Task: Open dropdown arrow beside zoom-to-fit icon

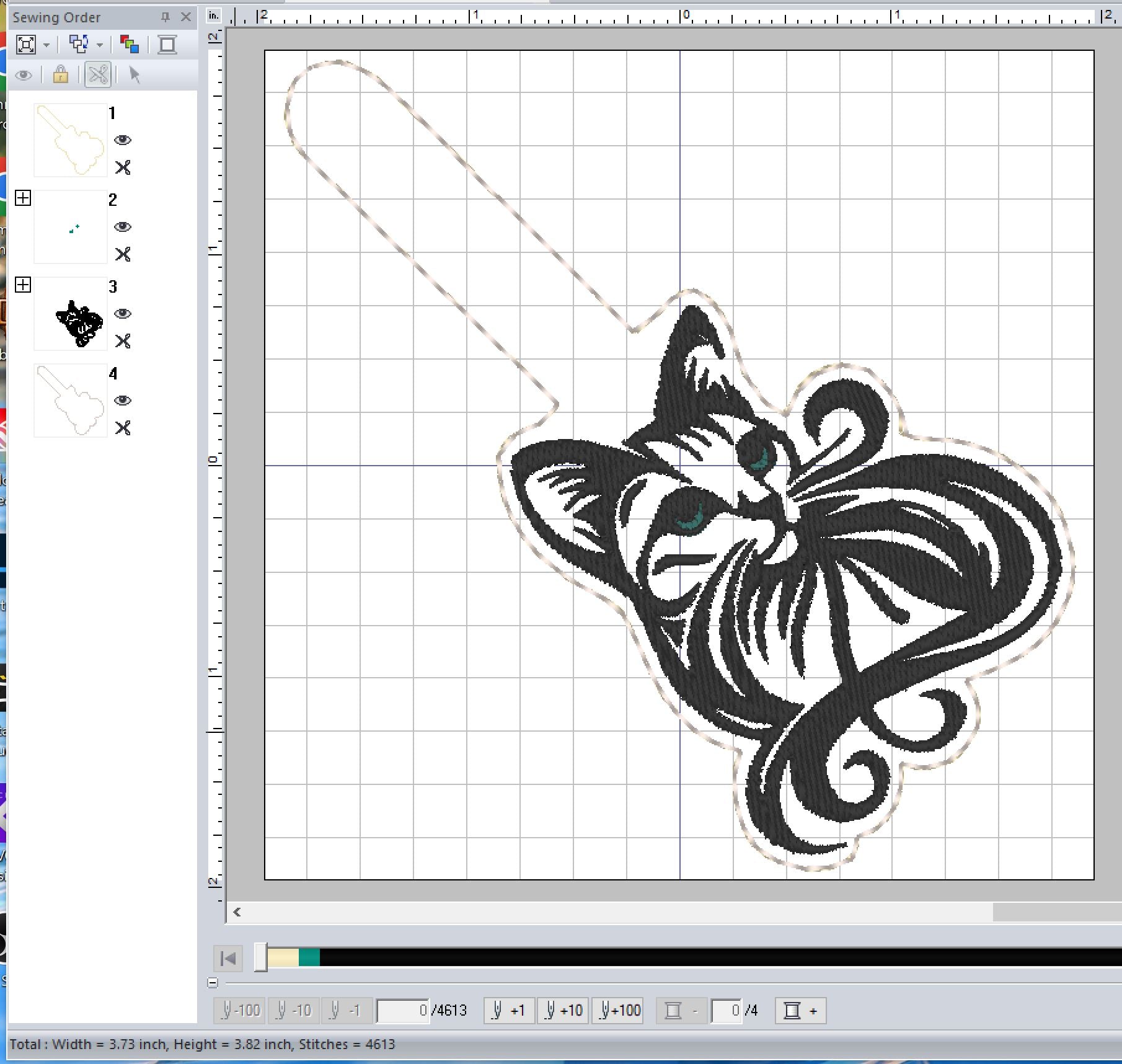Action: (x=46, y=45)
